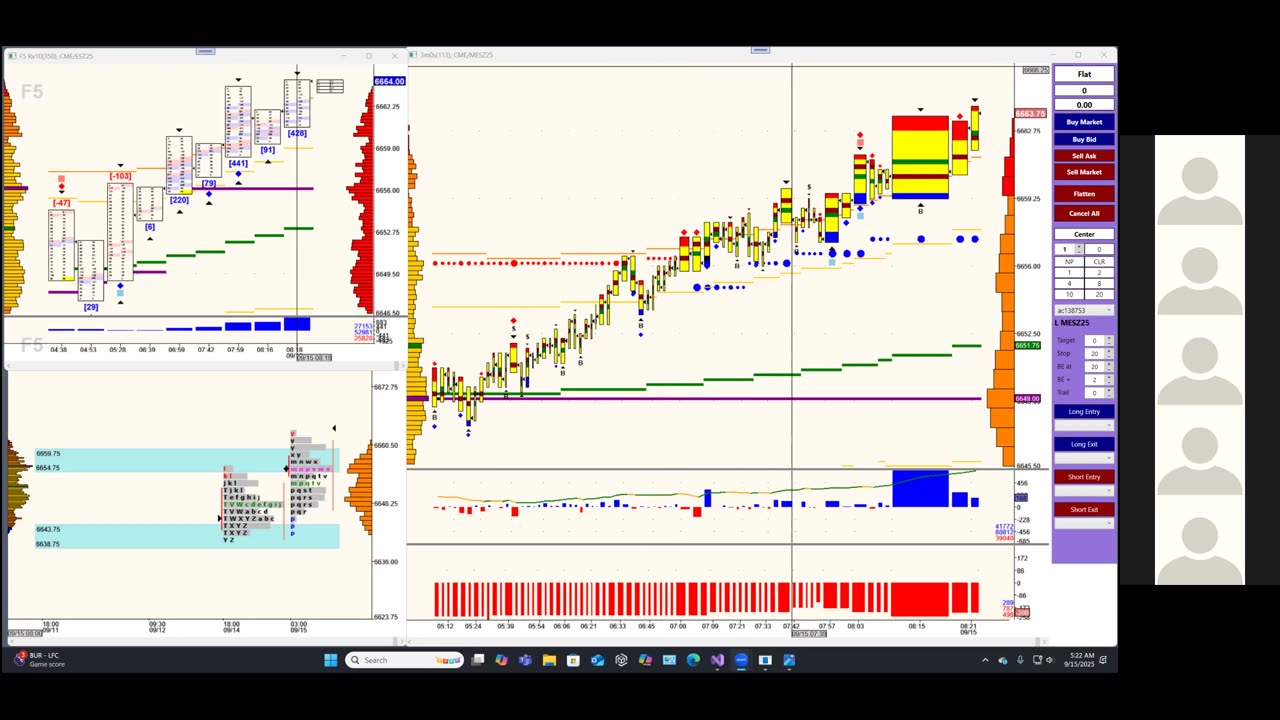
Task: Choose quantity preset 10
Action: coord(1069,294)
